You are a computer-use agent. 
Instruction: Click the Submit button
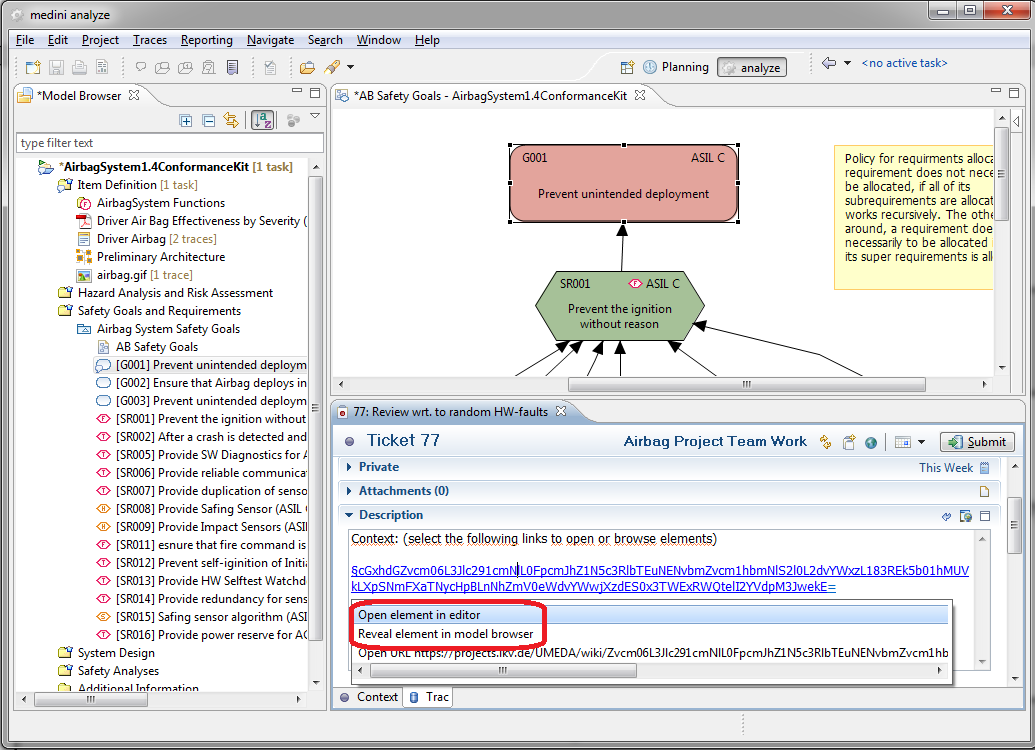pos(977,442)
